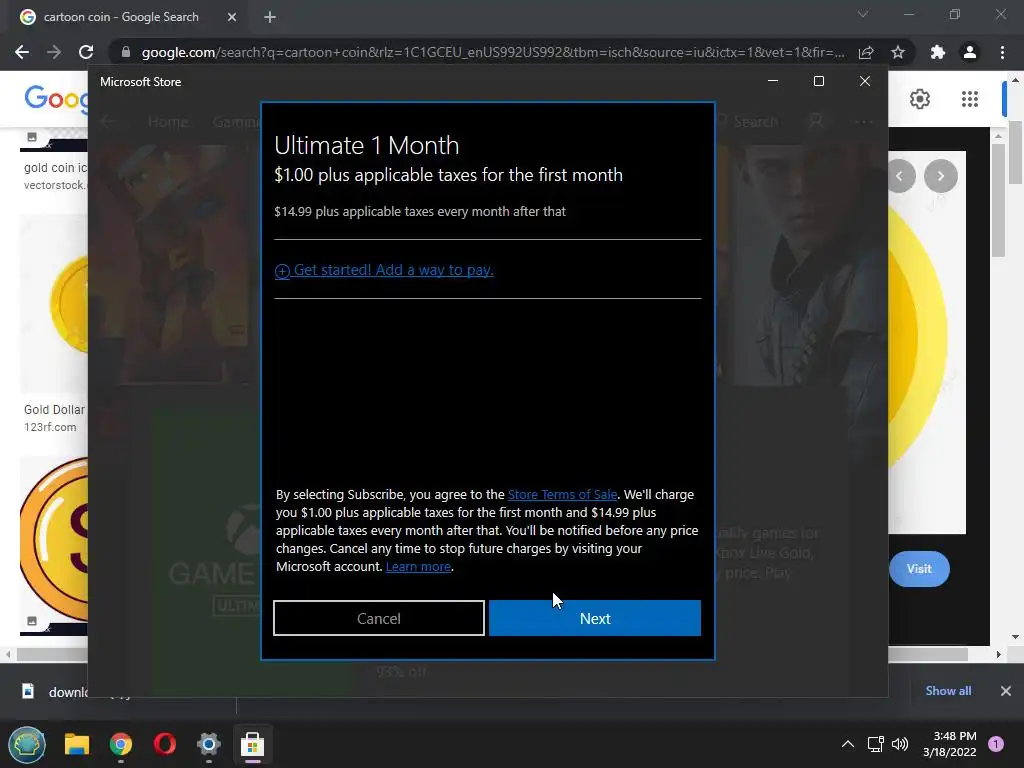Go back in Chrome browser
The height and width of the screenshot is (768, 1024).
(22, 52)
